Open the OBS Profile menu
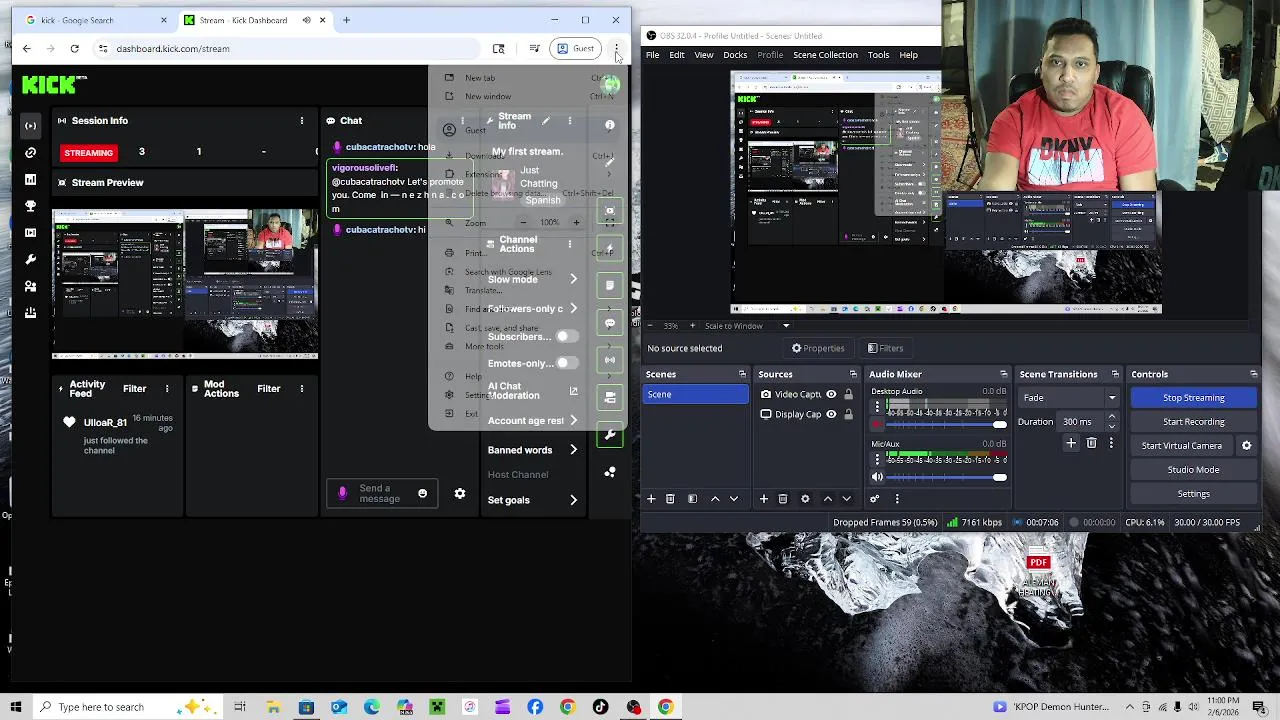This screenshot has width=1280, height=720. [770, 55]
